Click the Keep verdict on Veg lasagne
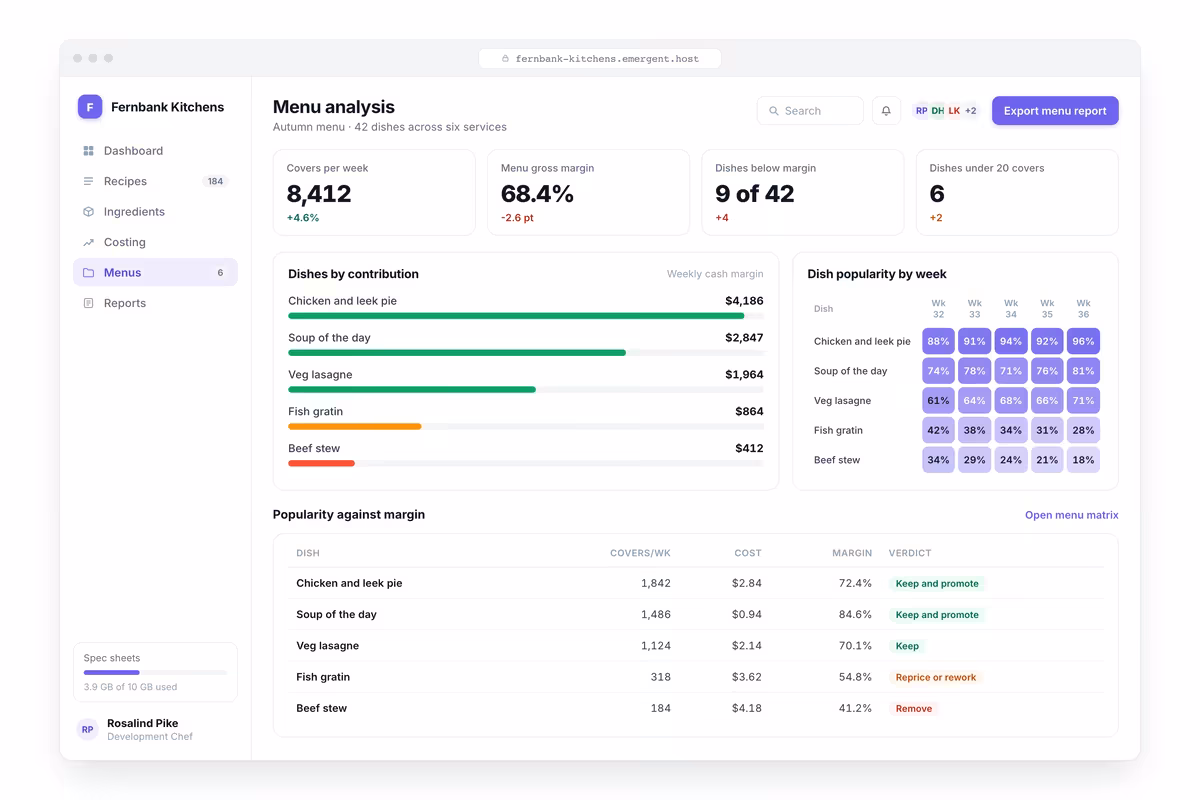 coord(907,646)
